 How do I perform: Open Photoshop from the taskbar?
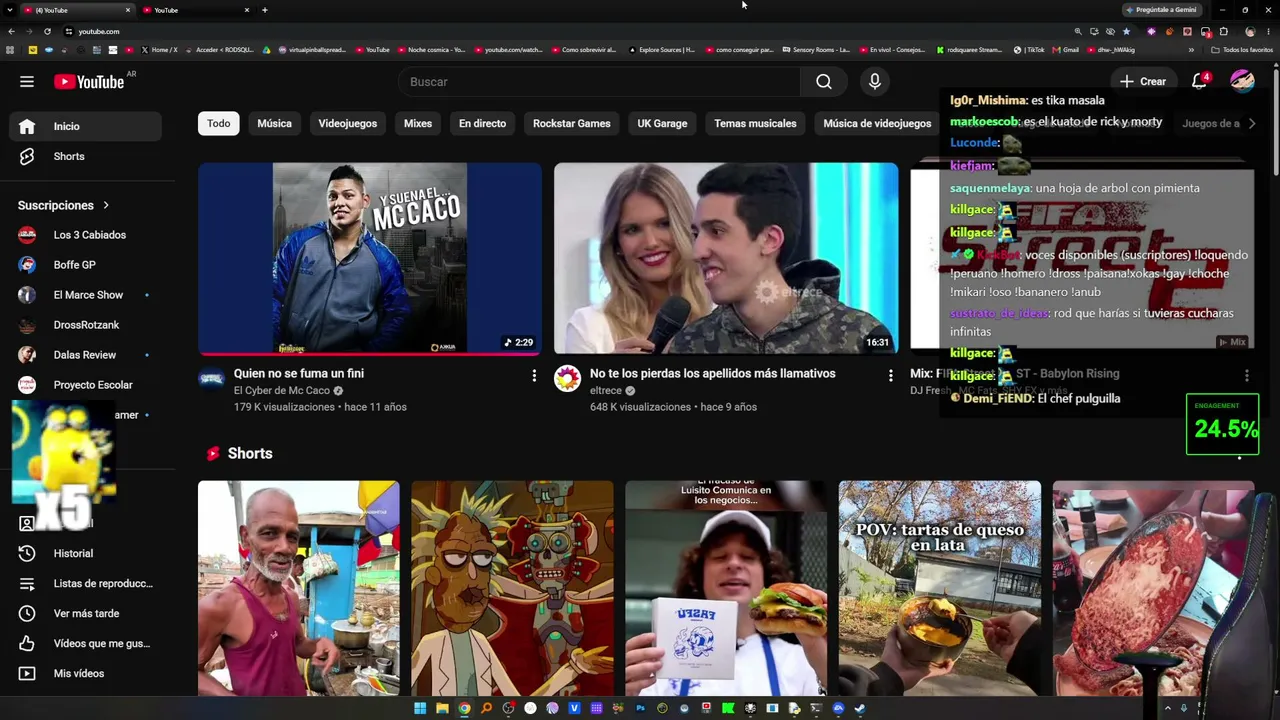tap(640, 709)
